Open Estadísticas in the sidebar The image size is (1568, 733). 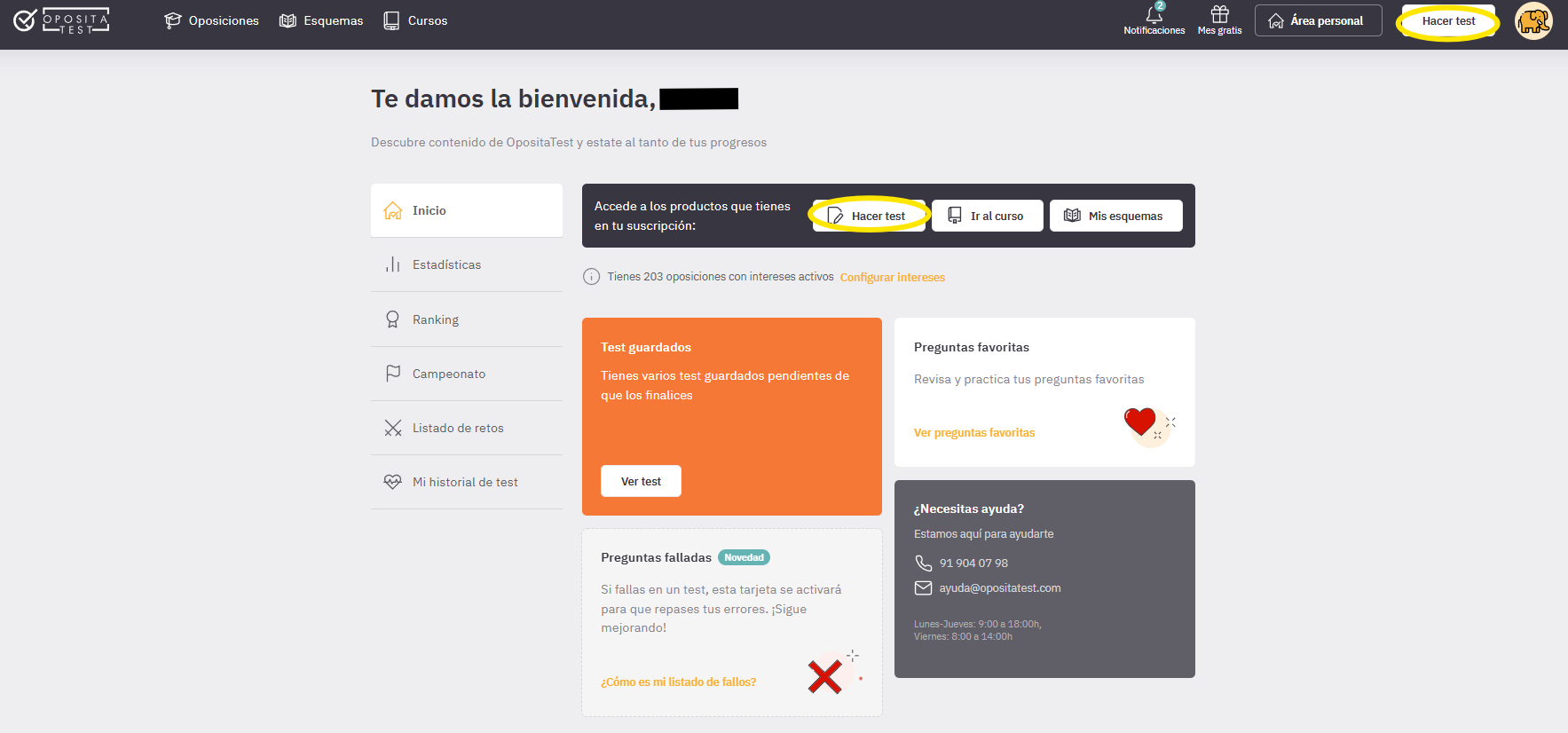[x=467, y=264]
